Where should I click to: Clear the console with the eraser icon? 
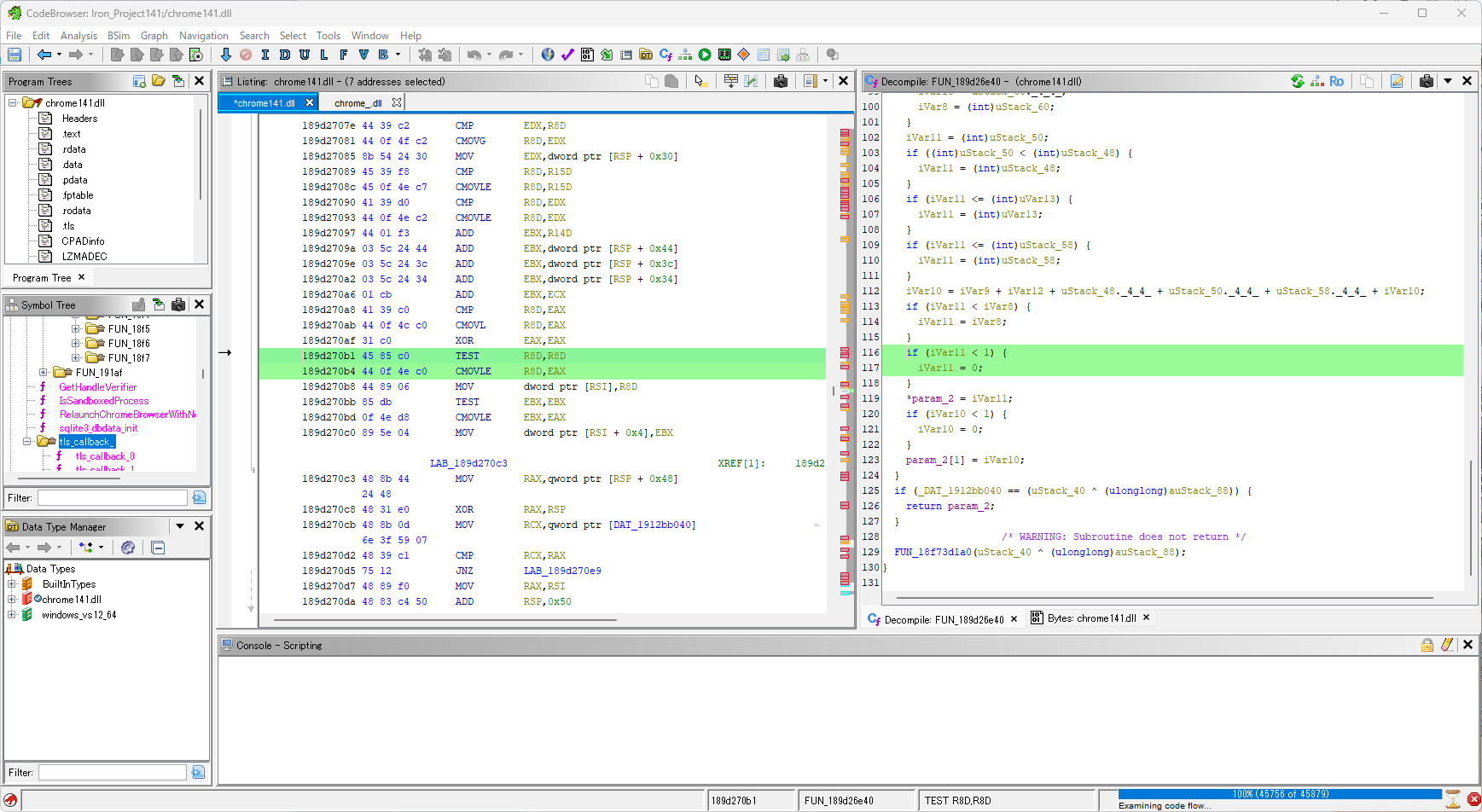(1447, 645)
